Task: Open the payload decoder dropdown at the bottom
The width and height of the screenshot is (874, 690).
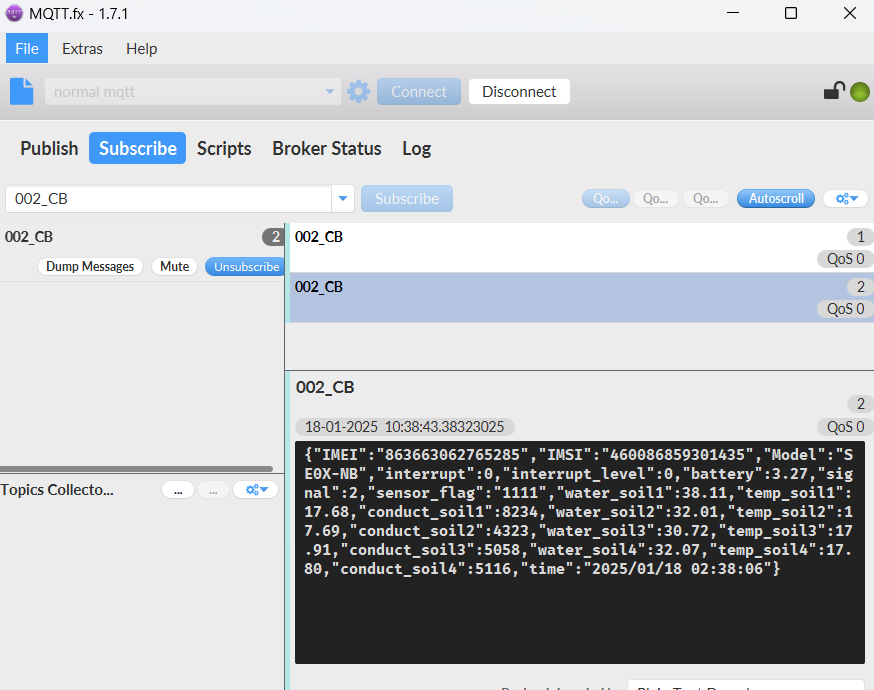Action: 745,685
